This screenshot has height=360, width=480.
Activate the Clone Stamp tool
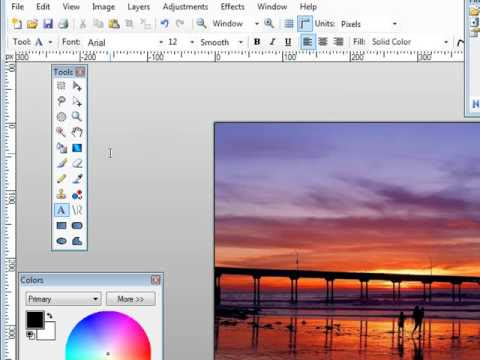(x=61, y=194)
